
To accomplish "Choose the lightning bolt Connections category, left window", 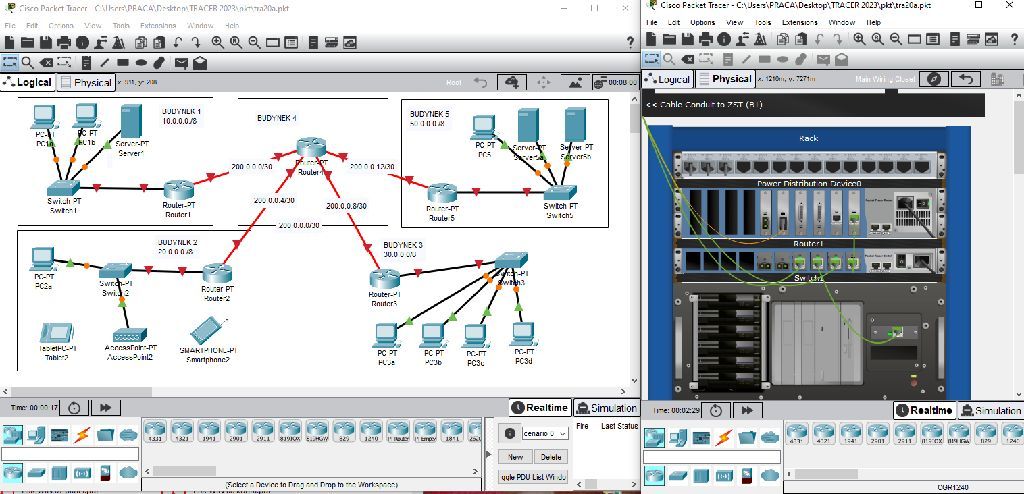I will pyautogui.click(x=82, y=435).
